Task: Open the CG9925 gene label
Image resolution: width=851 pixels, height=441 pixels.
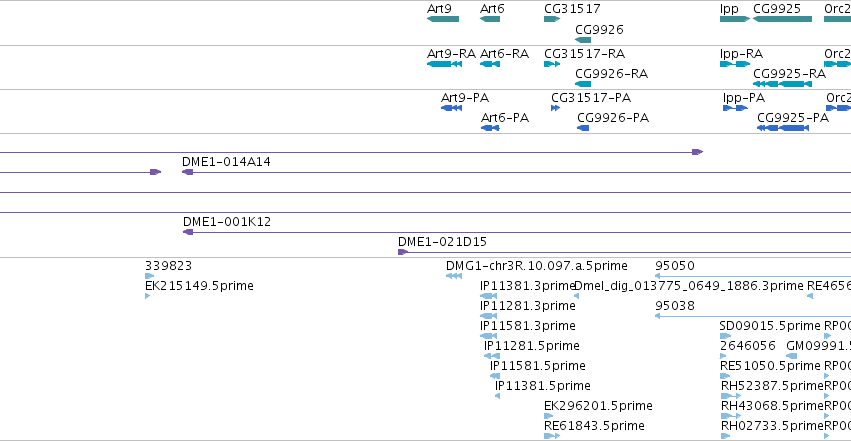Action: [777, 9]
